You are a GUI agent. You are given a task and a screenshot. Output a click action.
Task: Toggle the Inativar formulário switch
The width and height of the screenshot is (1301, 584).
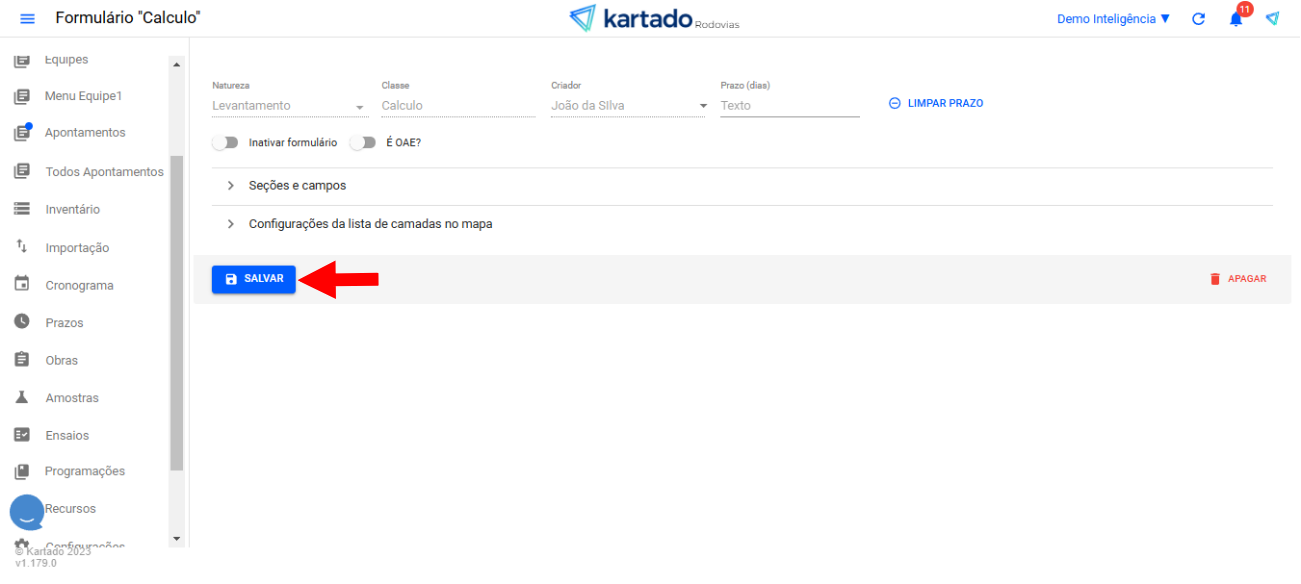pos(226,143)
